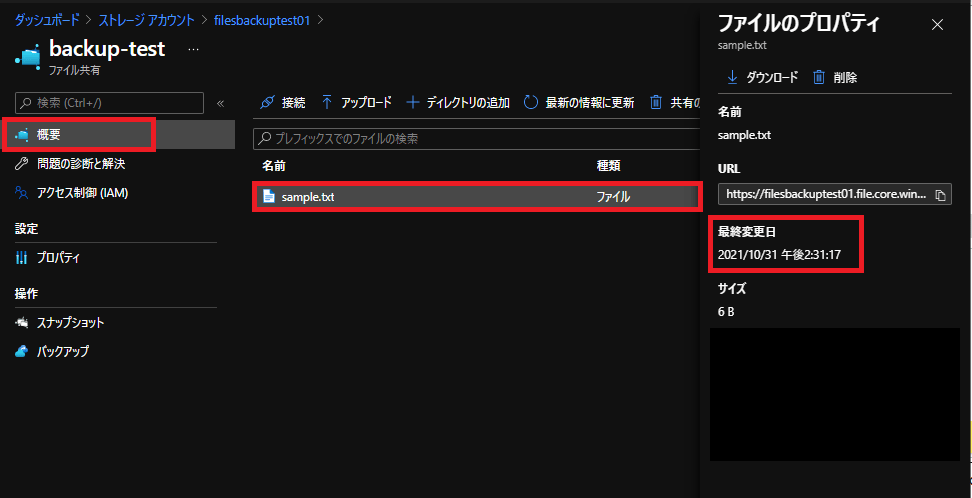Viewport: 972px width, 498px height.
Task: Click 削除 in the properties panel
Action: click(x=835, y=78)
